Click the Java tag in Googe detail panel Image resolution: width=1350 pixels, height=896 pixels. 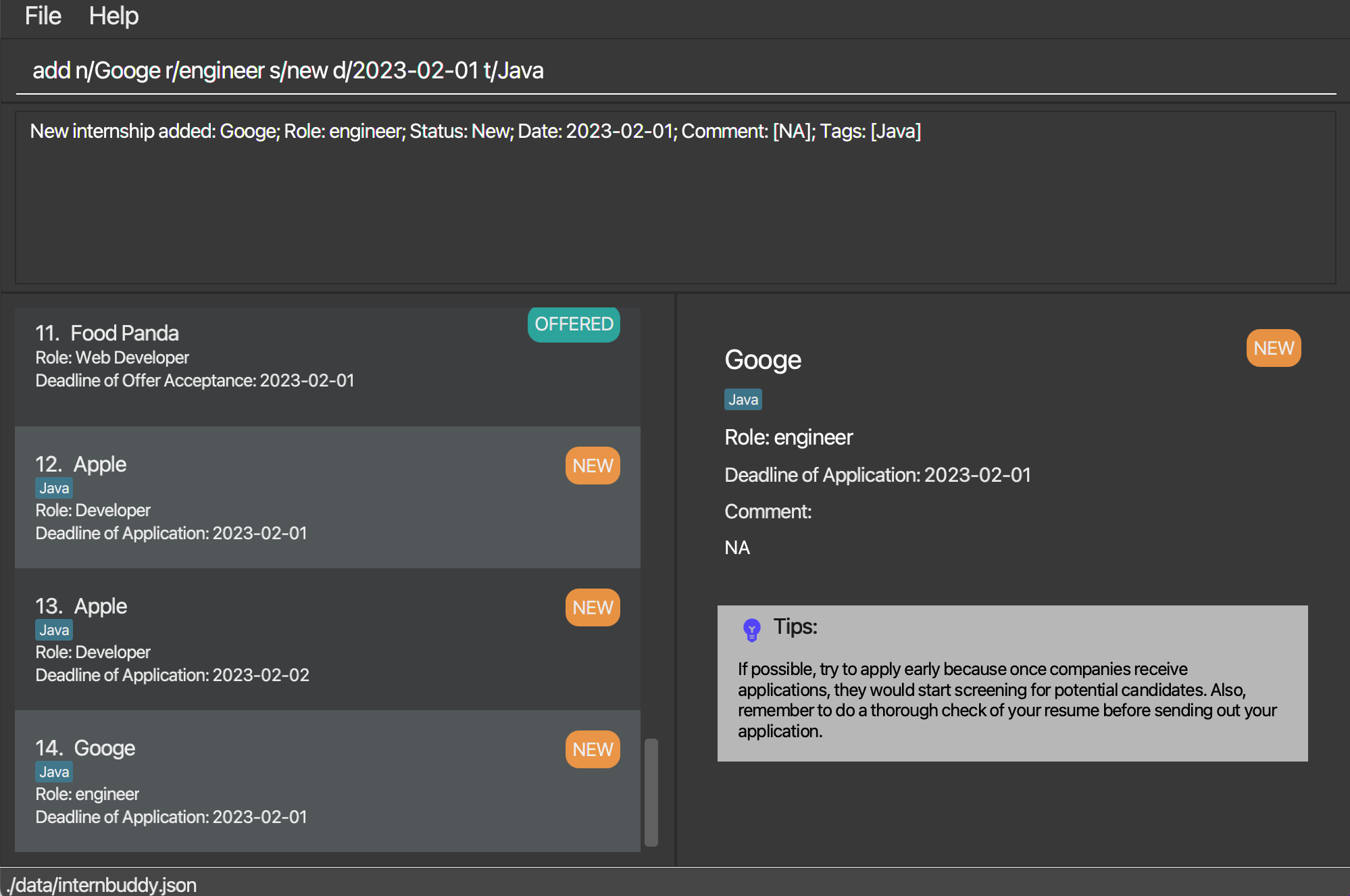pos(743,399)
